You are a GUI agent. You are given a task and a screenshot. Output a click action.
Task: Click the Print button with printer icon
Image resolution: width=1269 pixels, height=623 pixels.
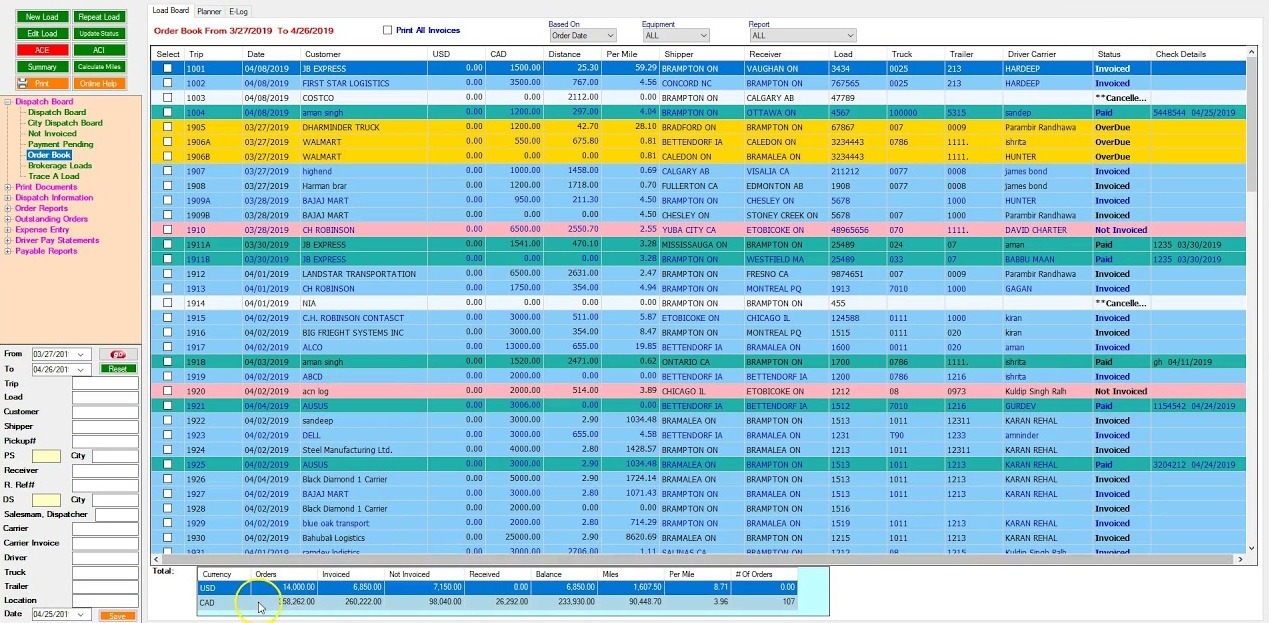click(x=42, y=84)
